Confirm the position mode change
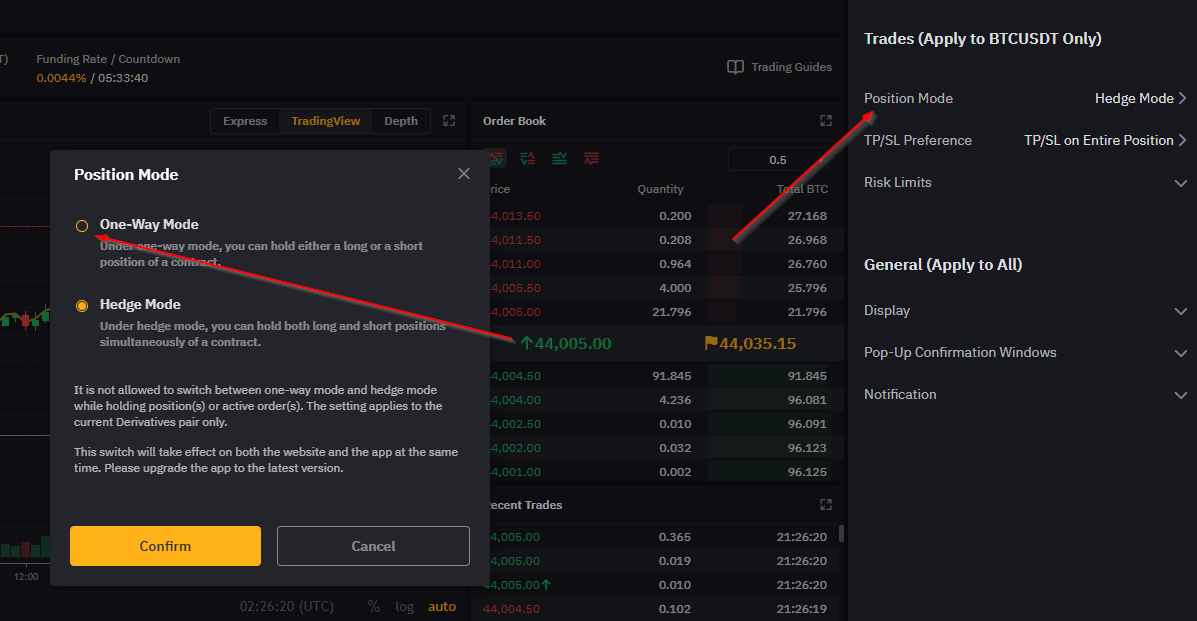Viewport: 1197px width, 621px height. 165,545
